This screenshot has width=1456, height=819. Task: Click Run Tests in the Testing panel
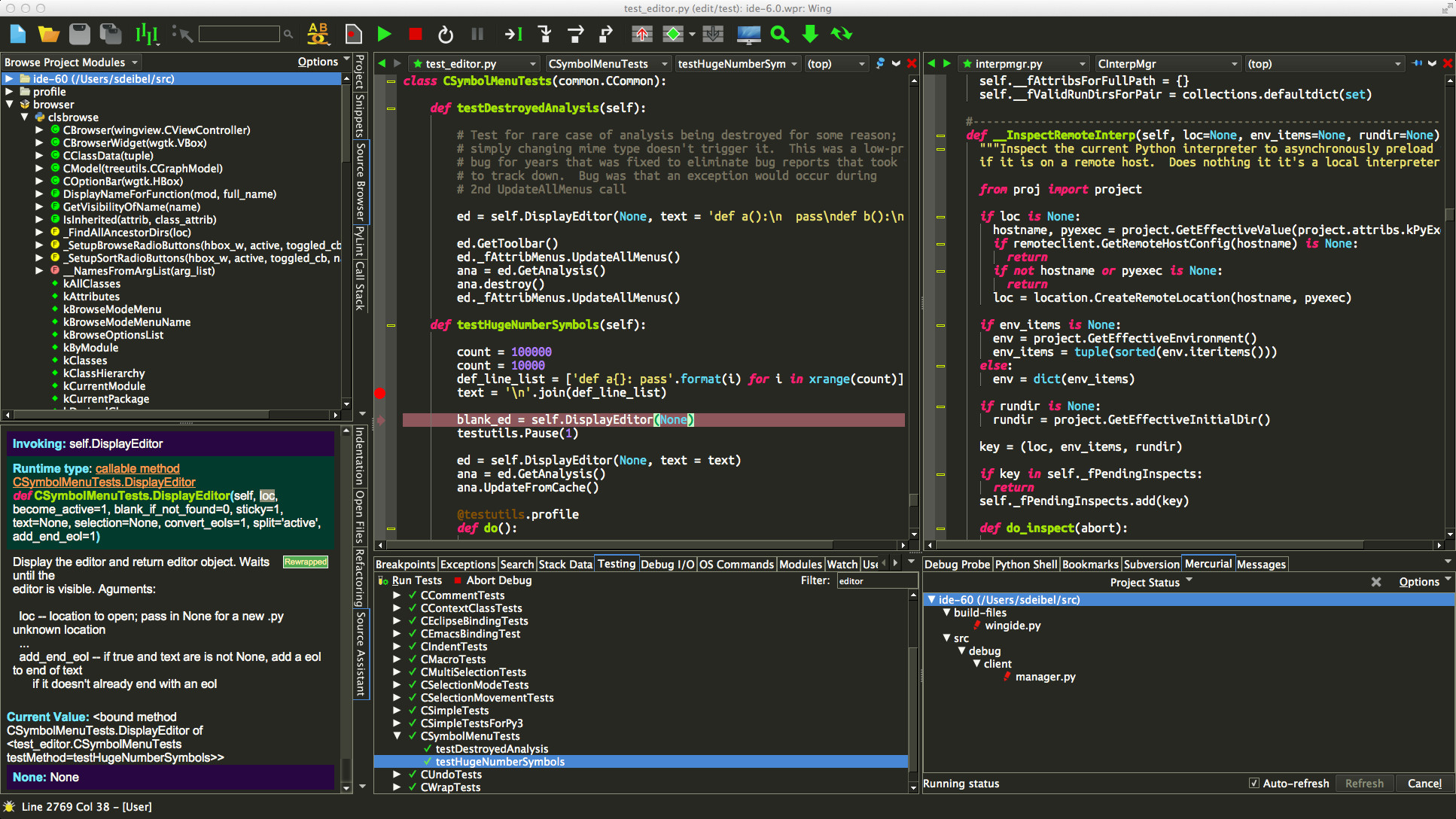coord(416,580)
